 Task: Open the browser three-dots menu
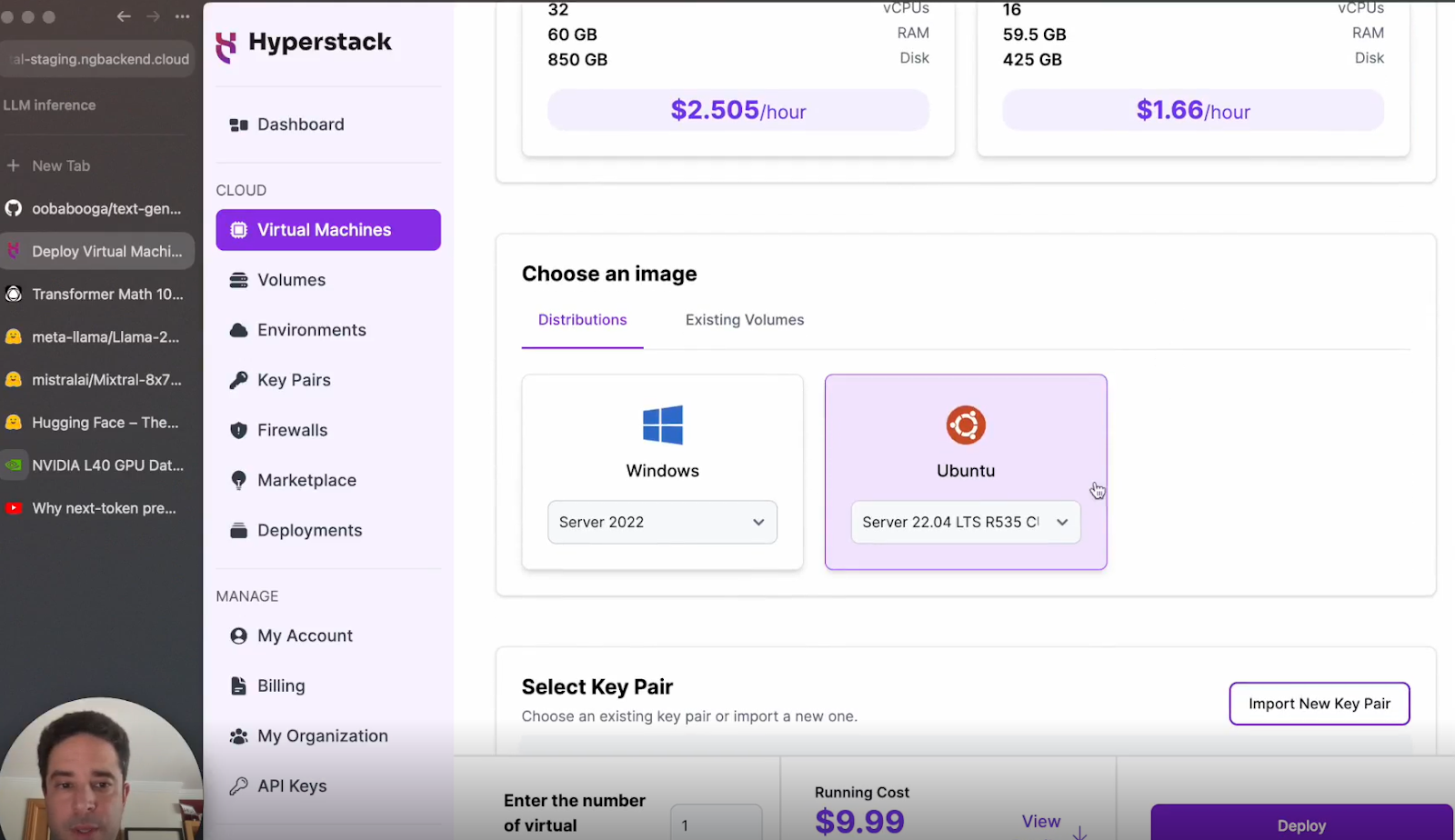(182, 16)
